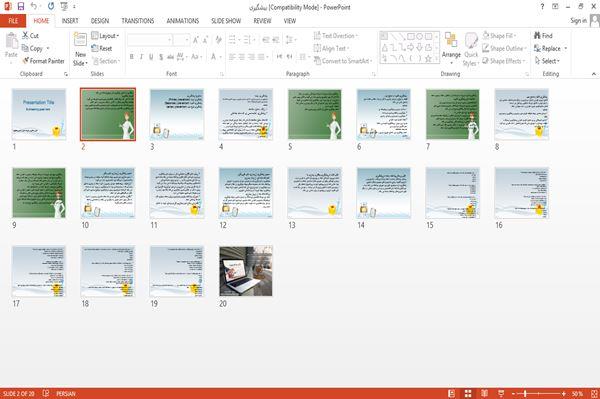Switch to Normal view in the status bar
Screen dimensions: 600x399
click(452, 393)
